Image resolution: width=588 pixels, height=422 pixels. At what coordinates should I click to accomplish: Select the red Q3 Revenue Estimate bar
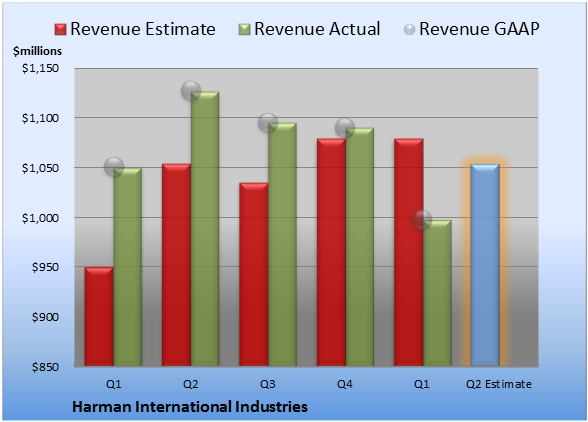pos(254,274)
